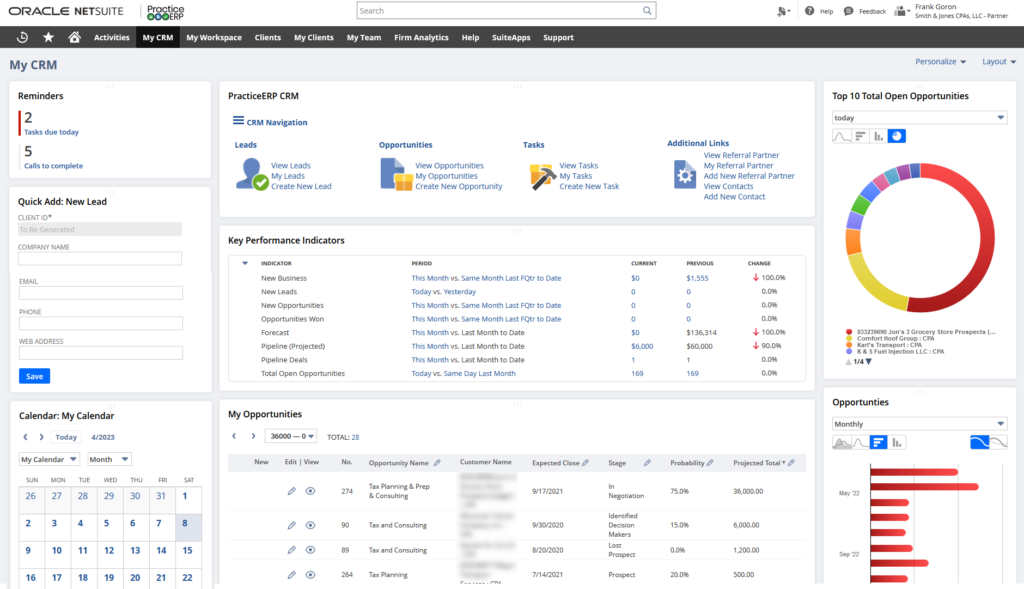1024x589 pixels.
Task: Click the Save button in Quick Add
Action: tap(35, 376)
